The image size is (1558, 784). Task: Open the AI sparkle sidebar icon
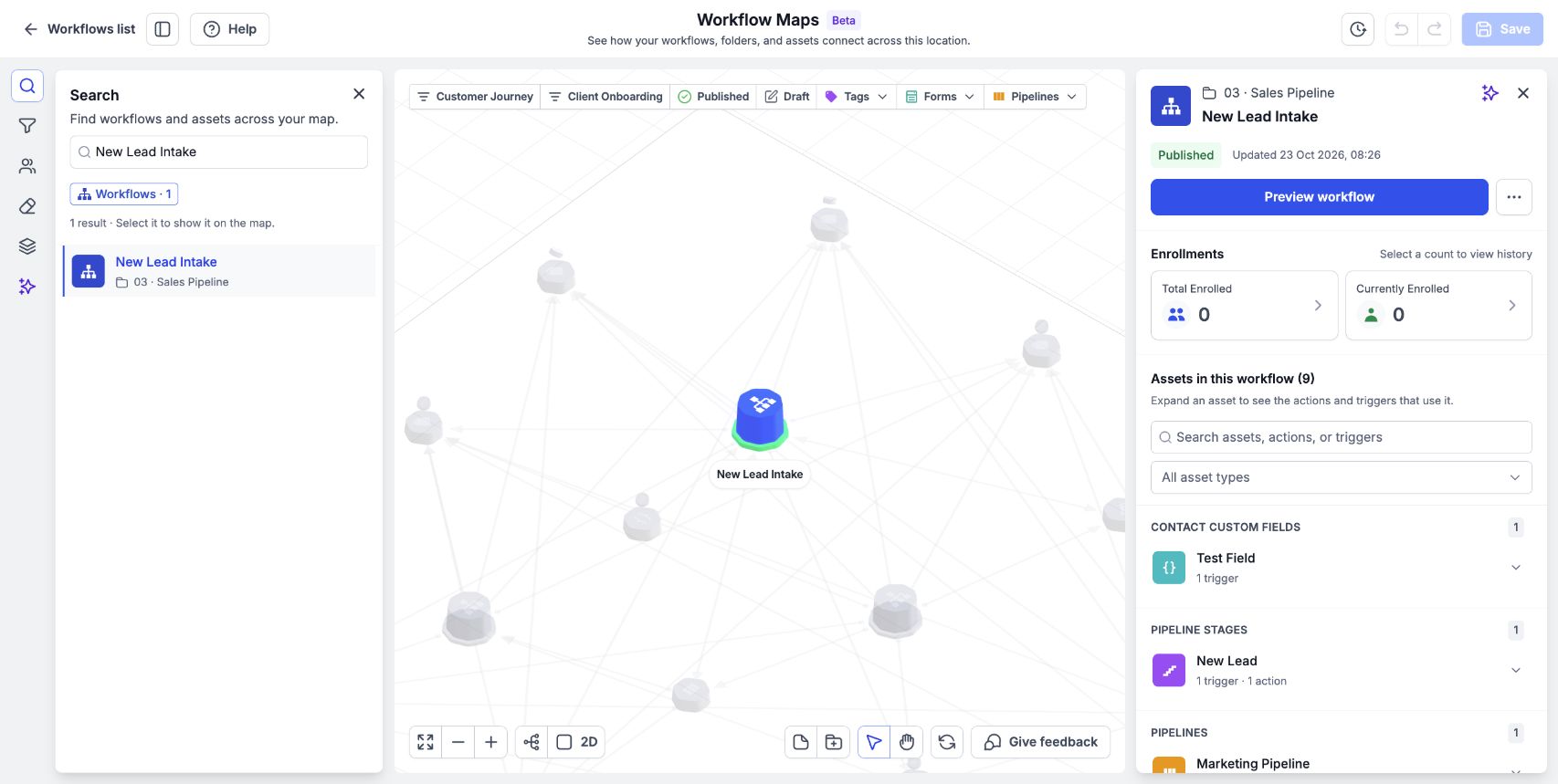click(x=27, y=287)
